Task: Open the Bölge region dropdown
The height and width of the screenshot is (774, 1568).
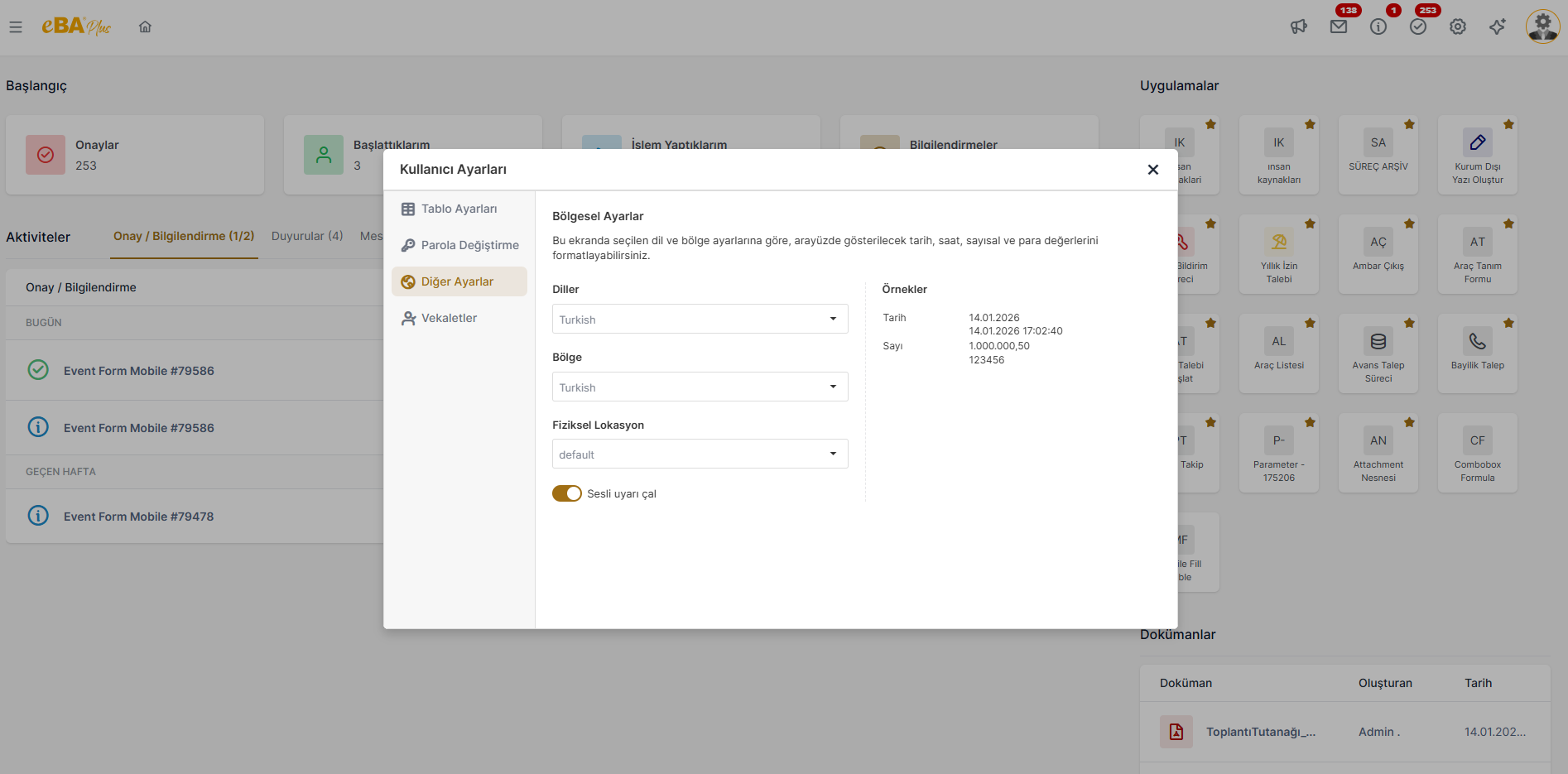Action: point(700,387)
